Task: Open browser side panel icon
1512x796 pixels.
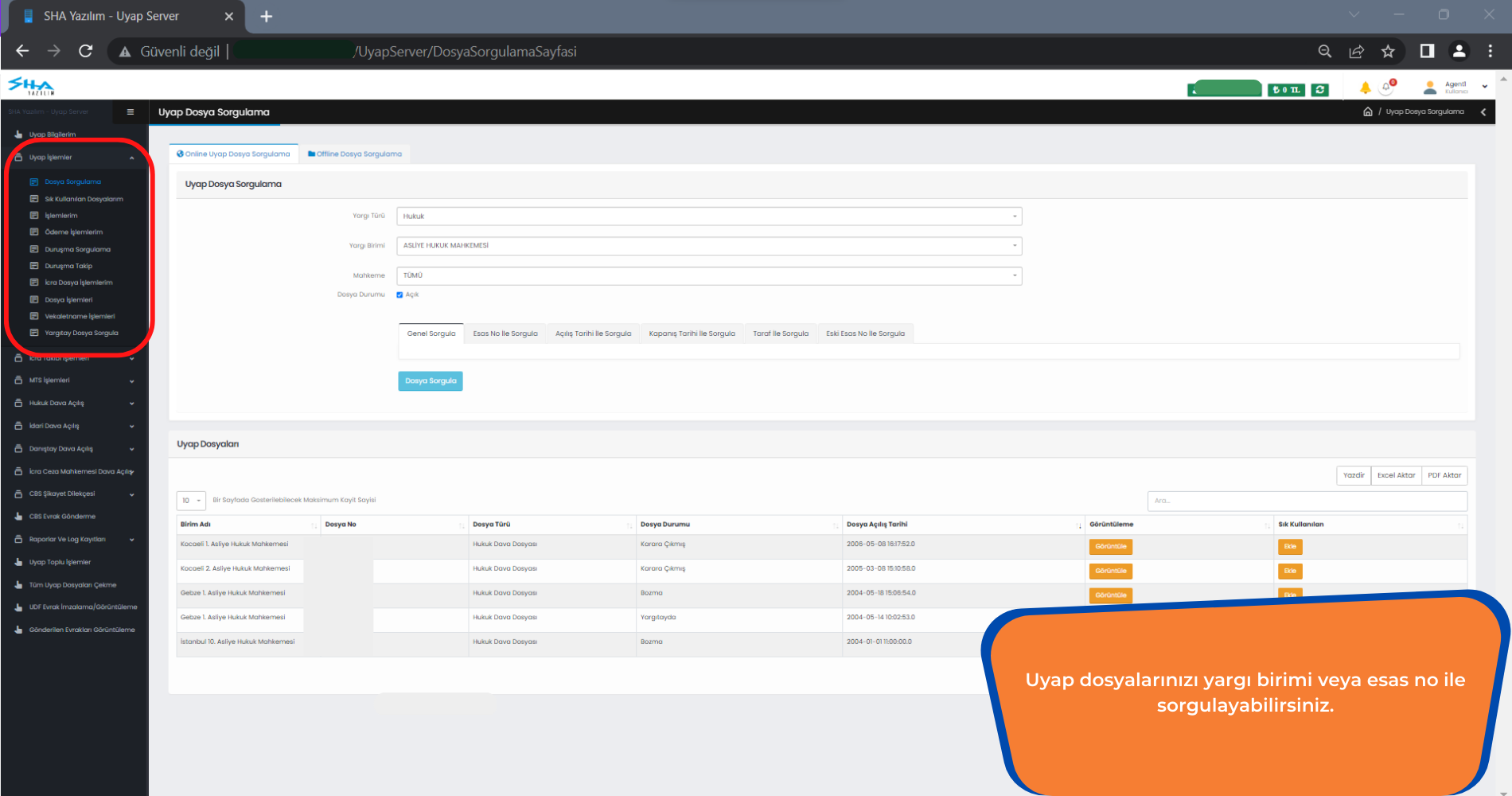Action: (x=1427, y=51)
